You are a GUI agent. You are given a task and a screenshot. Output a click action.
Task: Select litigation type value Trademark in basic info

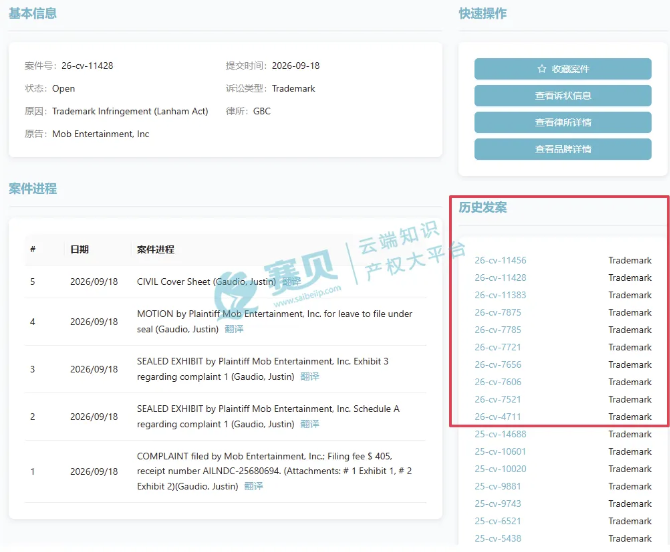294,88
